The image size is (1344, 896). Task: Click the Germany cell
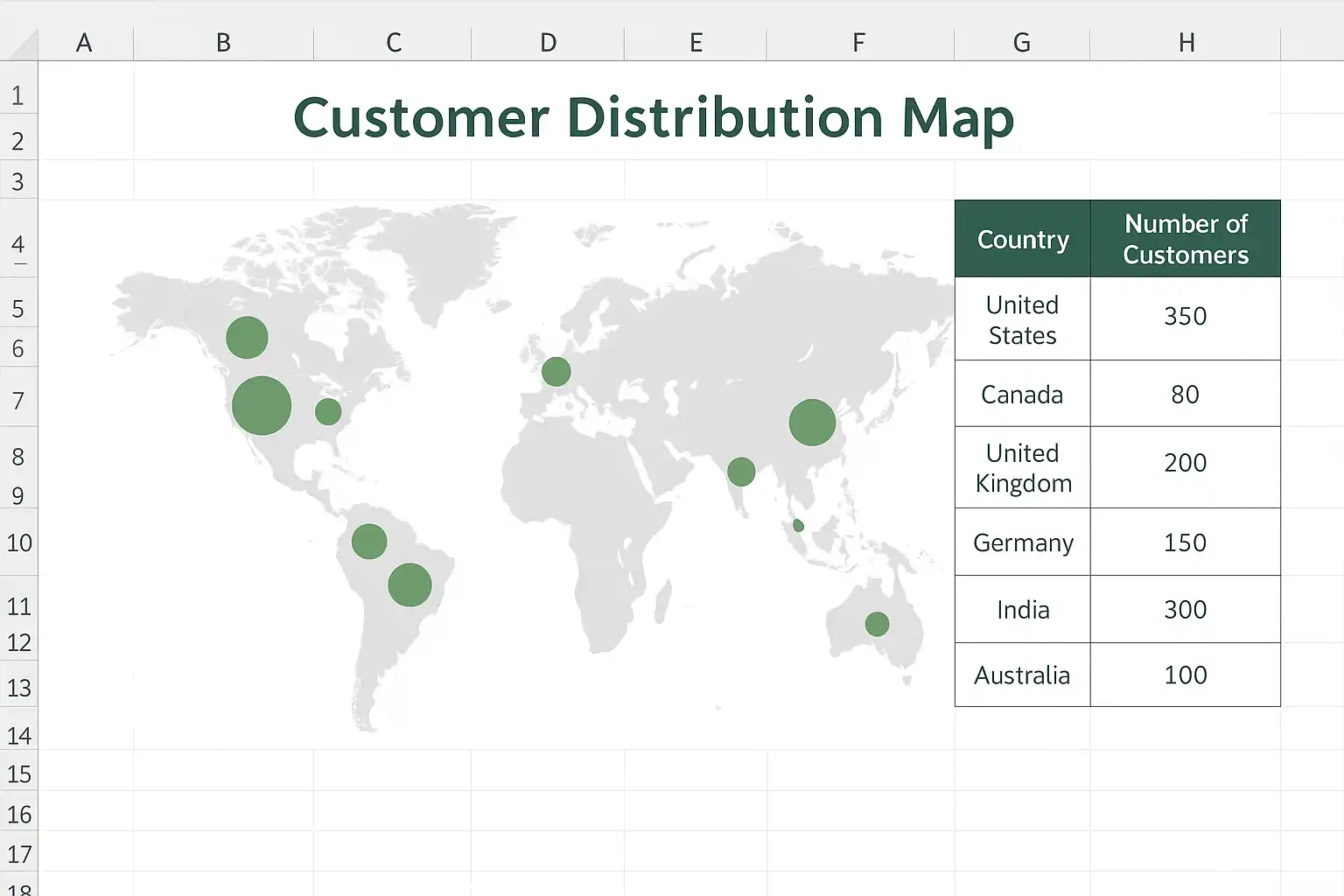(1022, 542)
